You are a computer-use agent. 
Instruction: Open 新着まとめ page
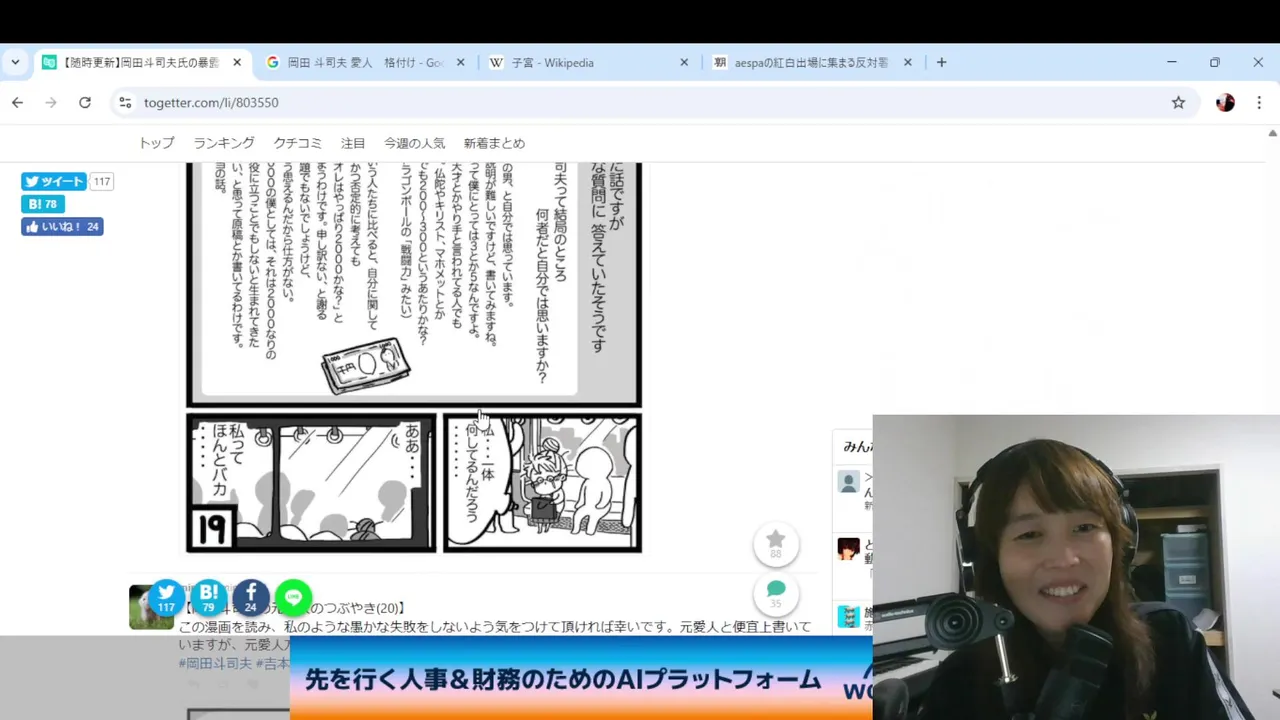click(x=494, y=143)
